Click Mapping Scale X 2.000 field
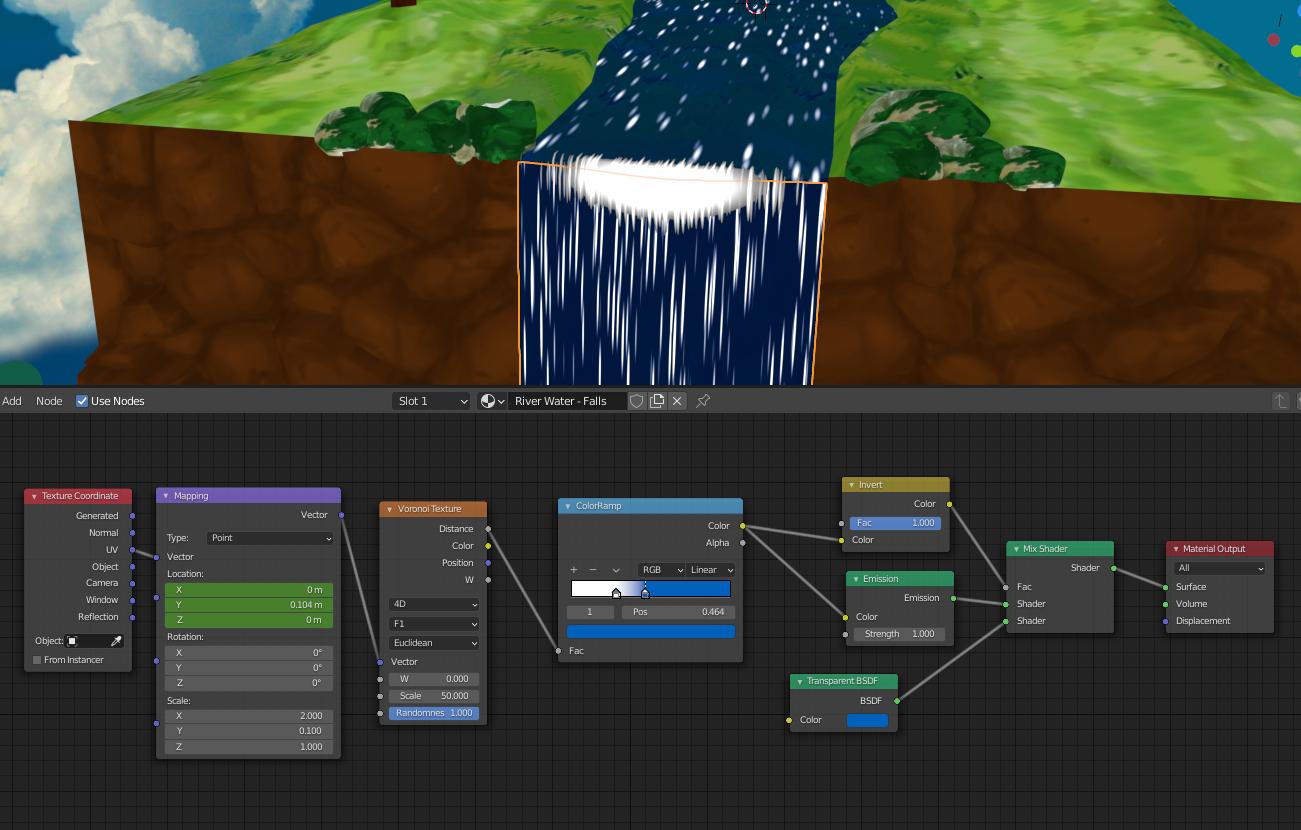Image resolution: width=1301 pixels, height=830 pixels. coord(249,716)
